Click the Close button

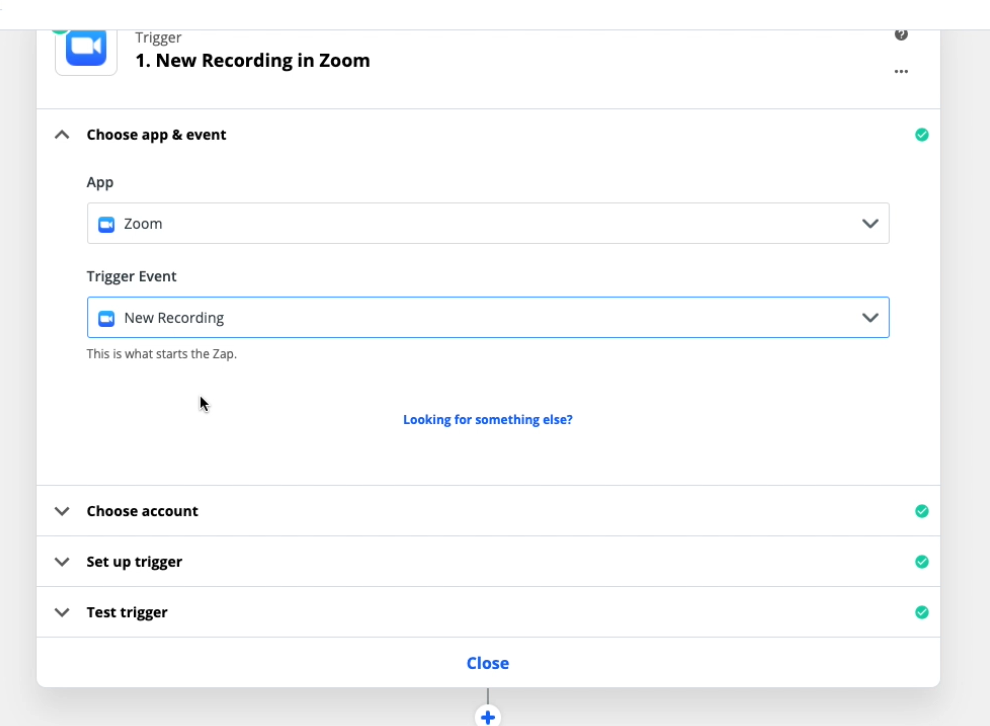[487, 663]
